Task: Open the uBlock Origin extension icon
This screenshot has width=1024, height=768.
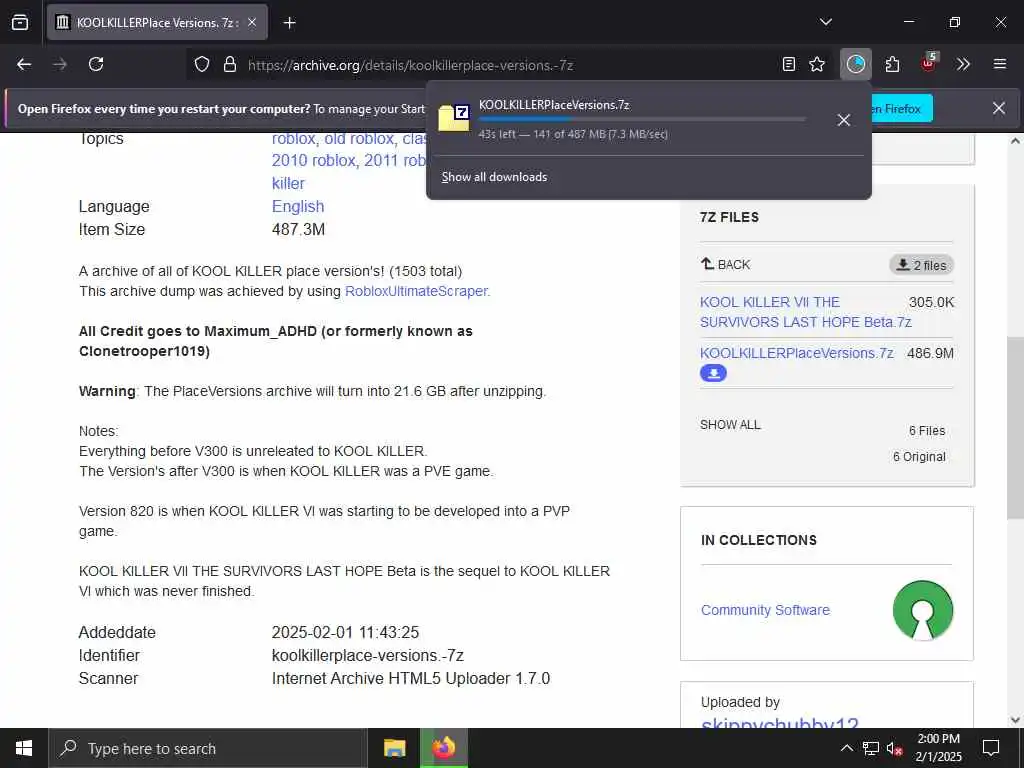Action: coord(928,63)
